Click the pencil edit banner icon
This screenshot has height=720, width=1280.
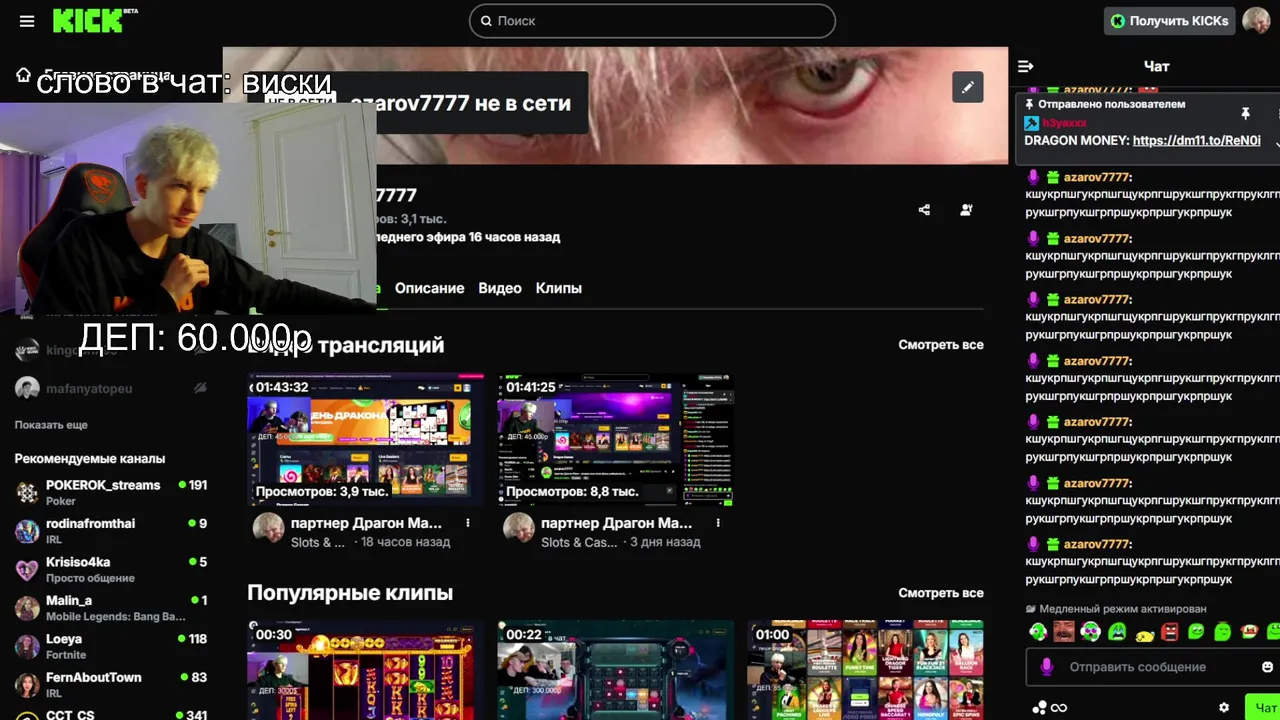(967, 87)
